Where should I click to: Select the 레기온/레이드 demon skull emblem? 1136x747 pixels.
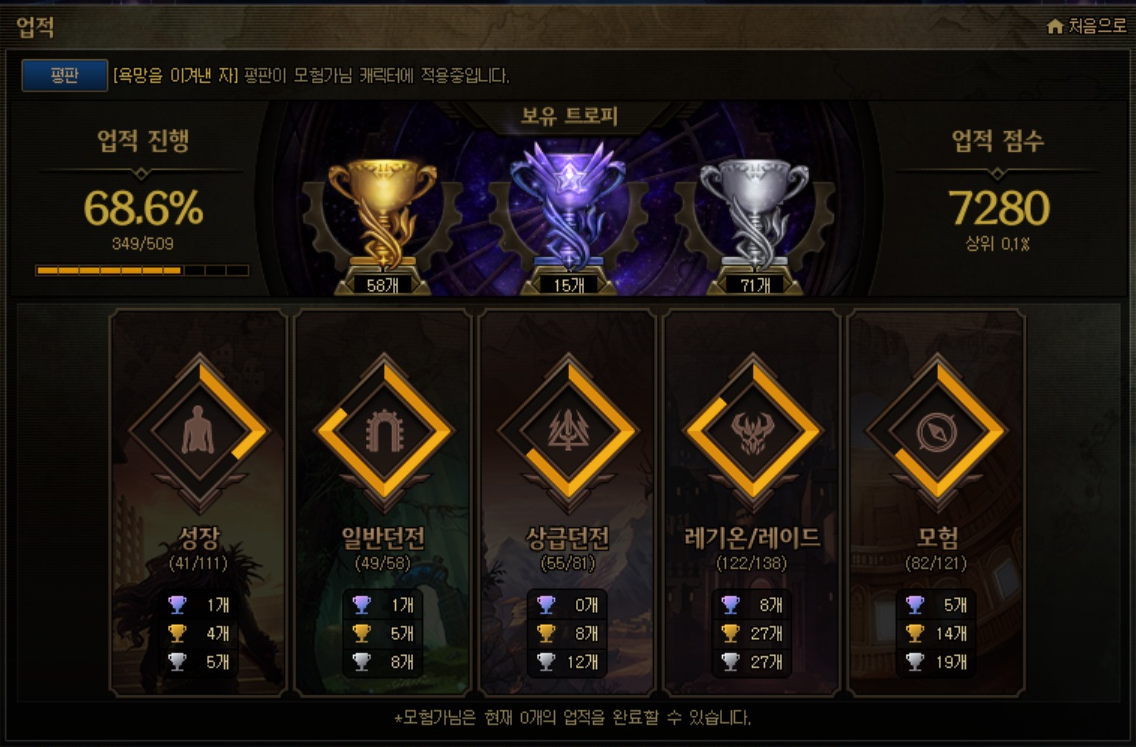pyautogui.click(x=753, y=431)
